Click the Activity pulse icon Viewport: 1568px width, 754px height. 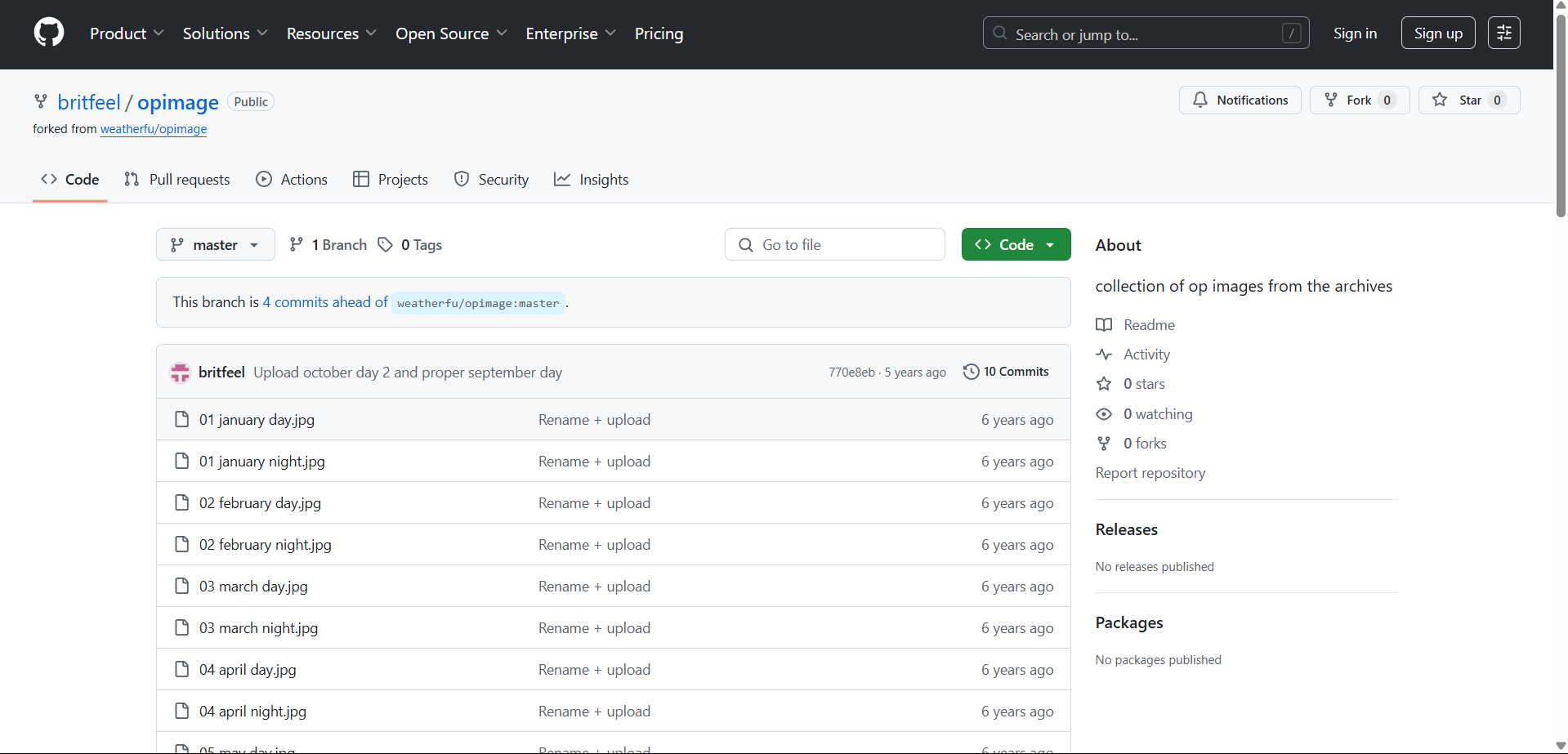click(1104, 355)
